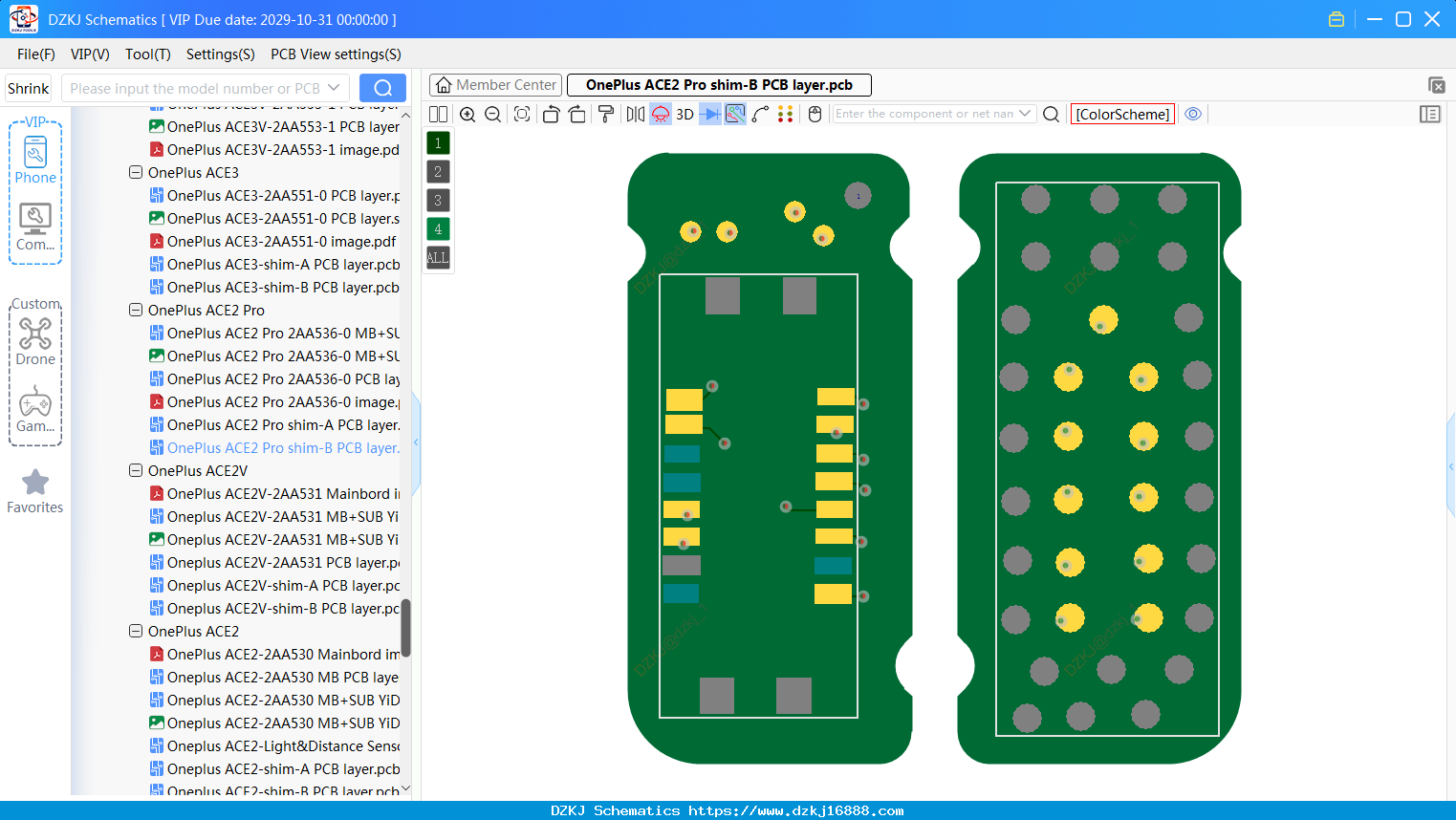Show PCB layer 4
The height and width of the screenshot is (820, 1456).
coord(438,229)
